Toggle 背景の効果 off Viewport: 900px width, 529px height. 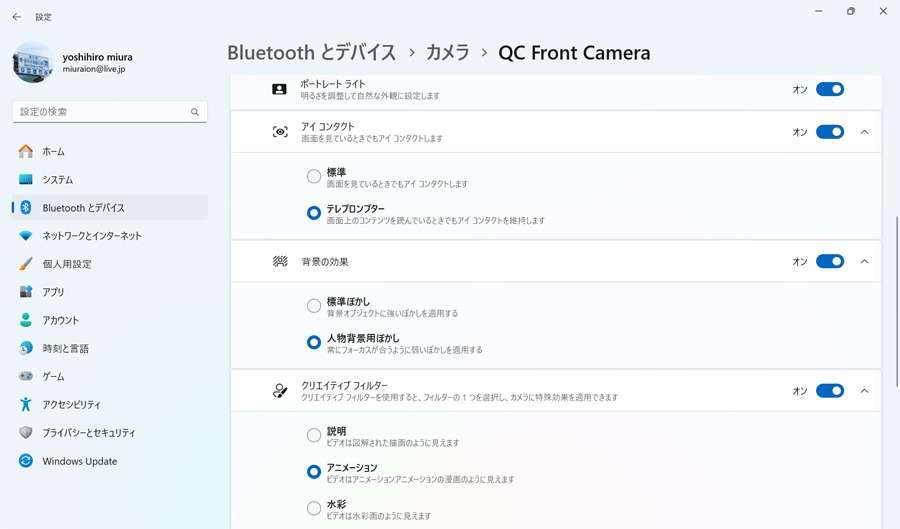tap(830, 262)
